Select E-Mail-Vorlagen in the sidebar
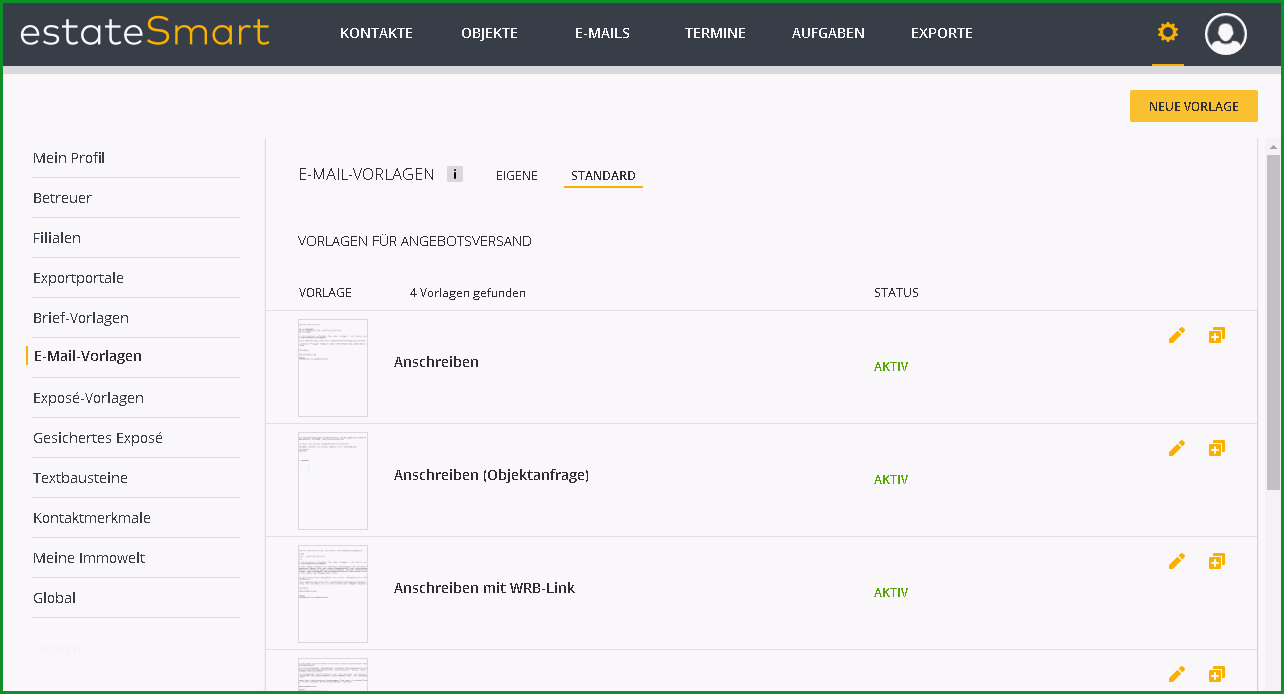1284x694 pixels. (88, 356)
